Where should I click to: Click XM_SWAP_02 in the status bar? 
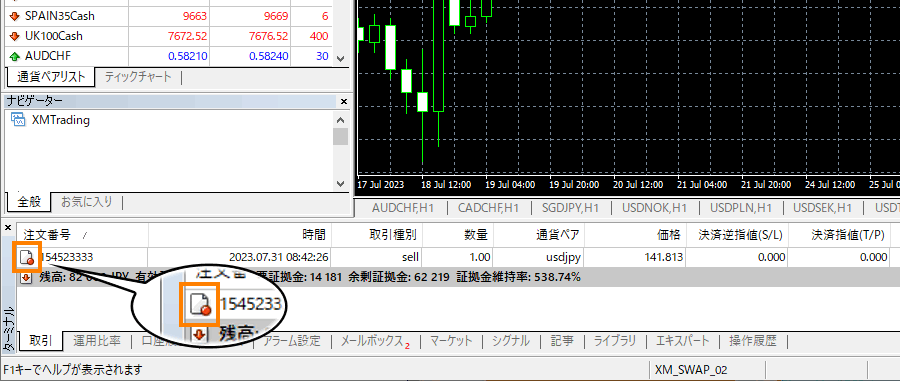coord(691,370)
